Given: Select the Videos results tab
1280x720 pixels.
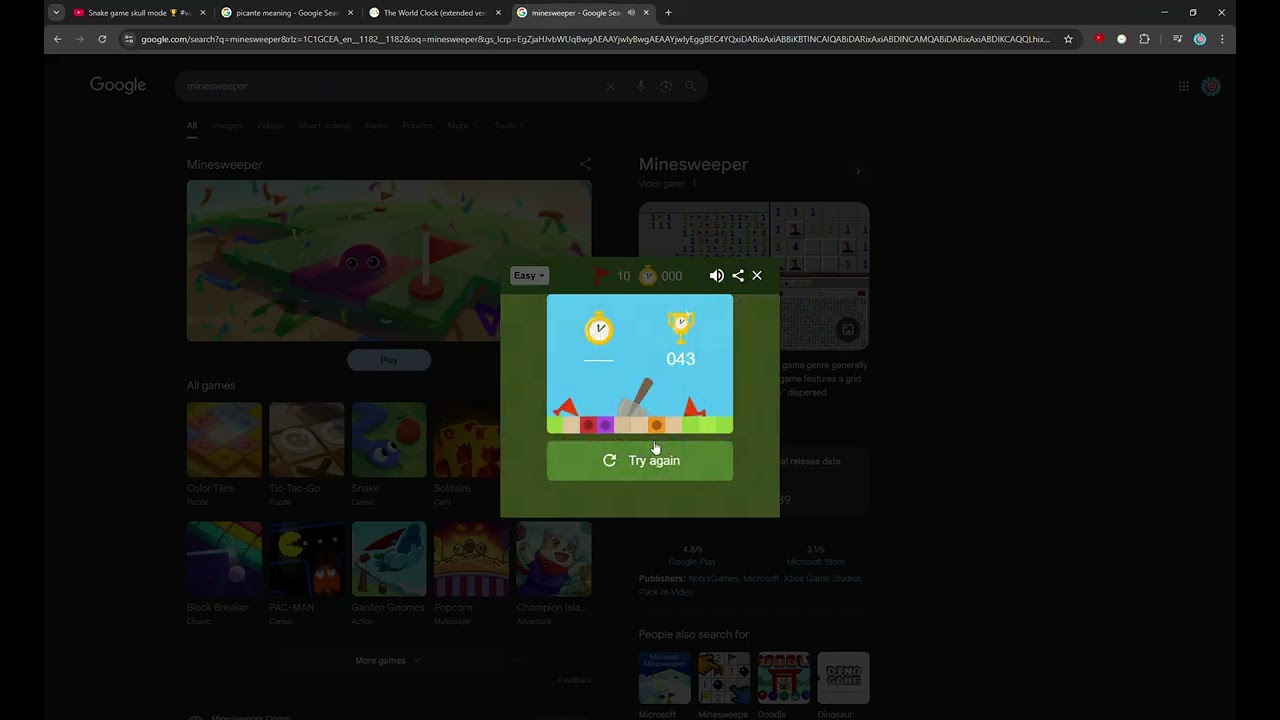Looking at the screenshot, I should 270,126.
